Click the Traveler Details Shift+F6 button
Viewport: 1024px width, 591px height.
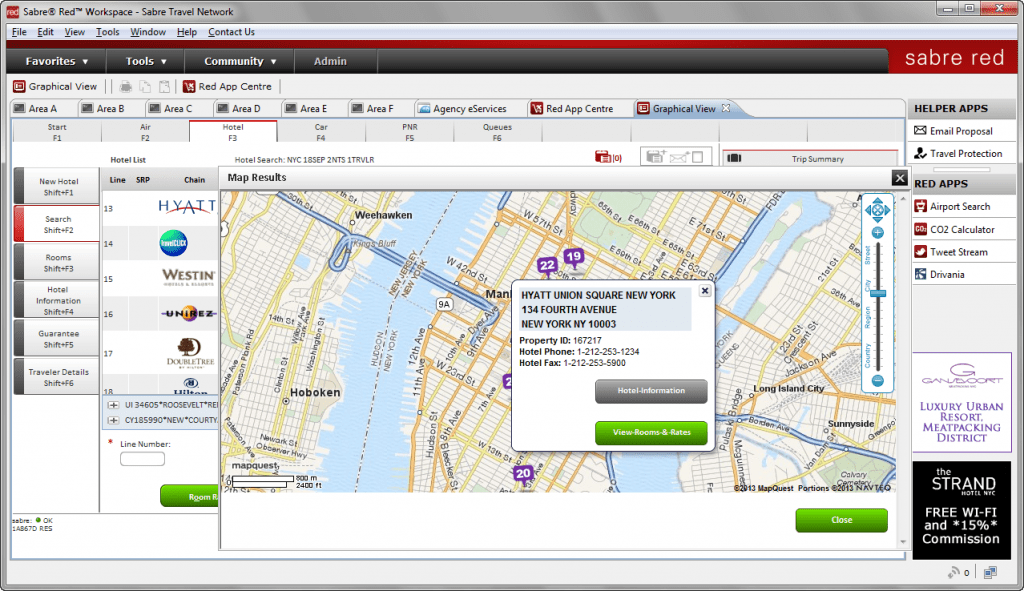point(57,377)
